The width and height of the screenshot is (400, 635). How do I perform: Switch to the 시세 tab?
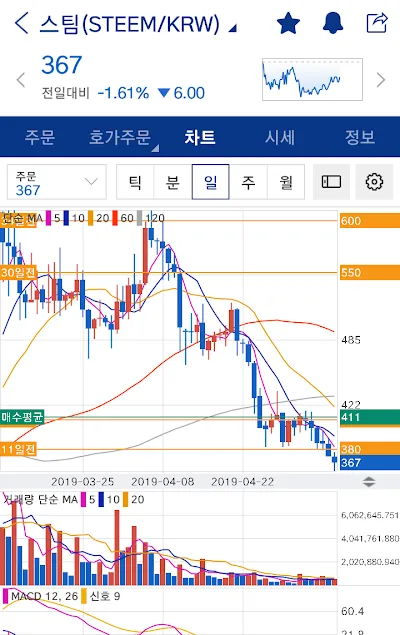click(x=280, y=137)
